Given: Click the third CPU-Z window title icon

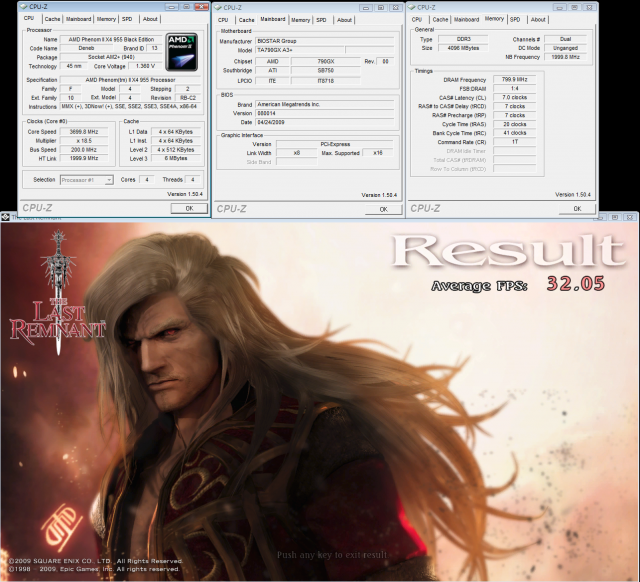Looking at the screenshot, I should point(411,7).
